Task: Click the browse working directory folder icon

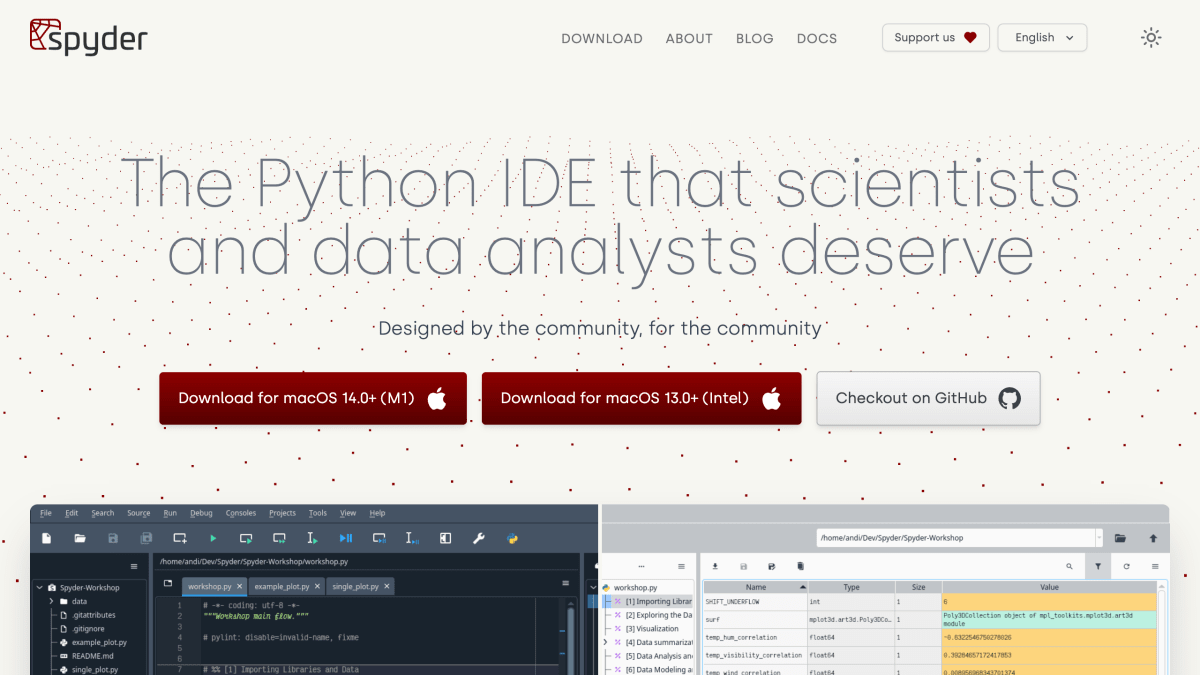Action: (x=1120, y=538)
